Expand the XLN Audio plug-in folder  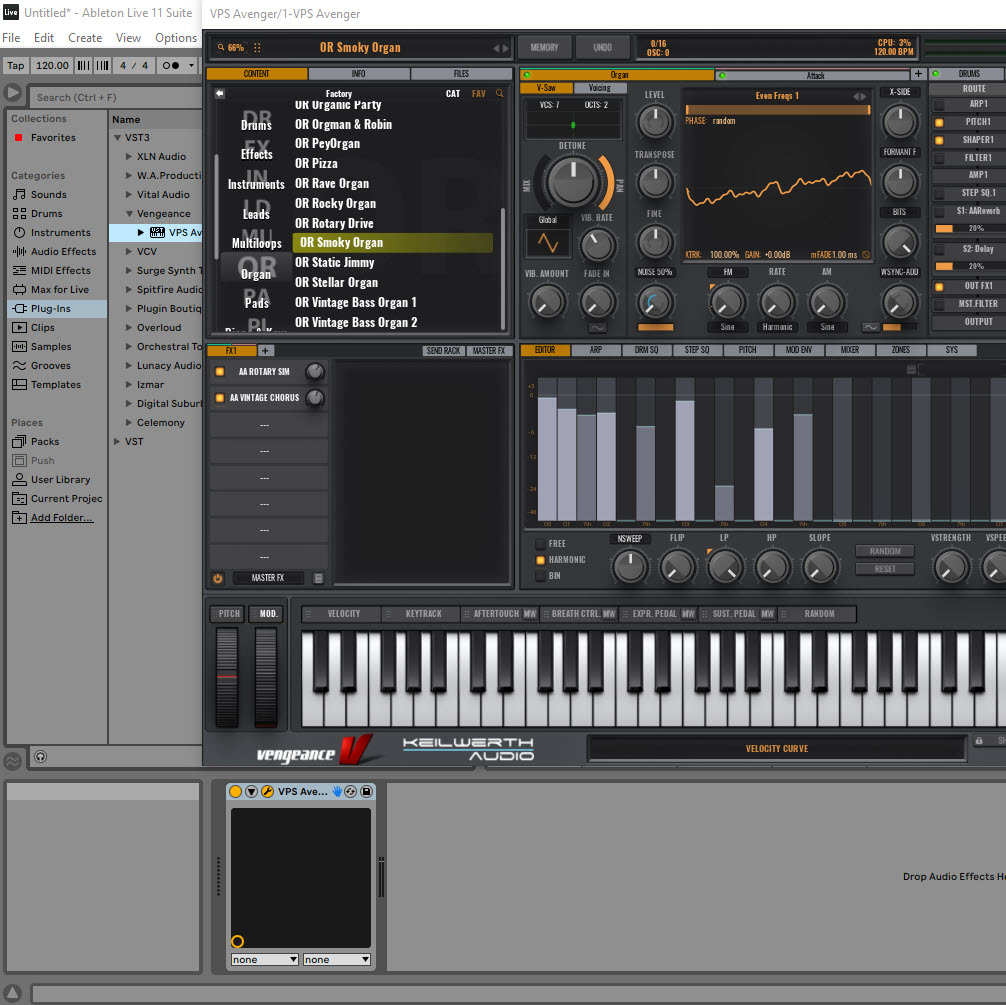(x=128, y=157)
